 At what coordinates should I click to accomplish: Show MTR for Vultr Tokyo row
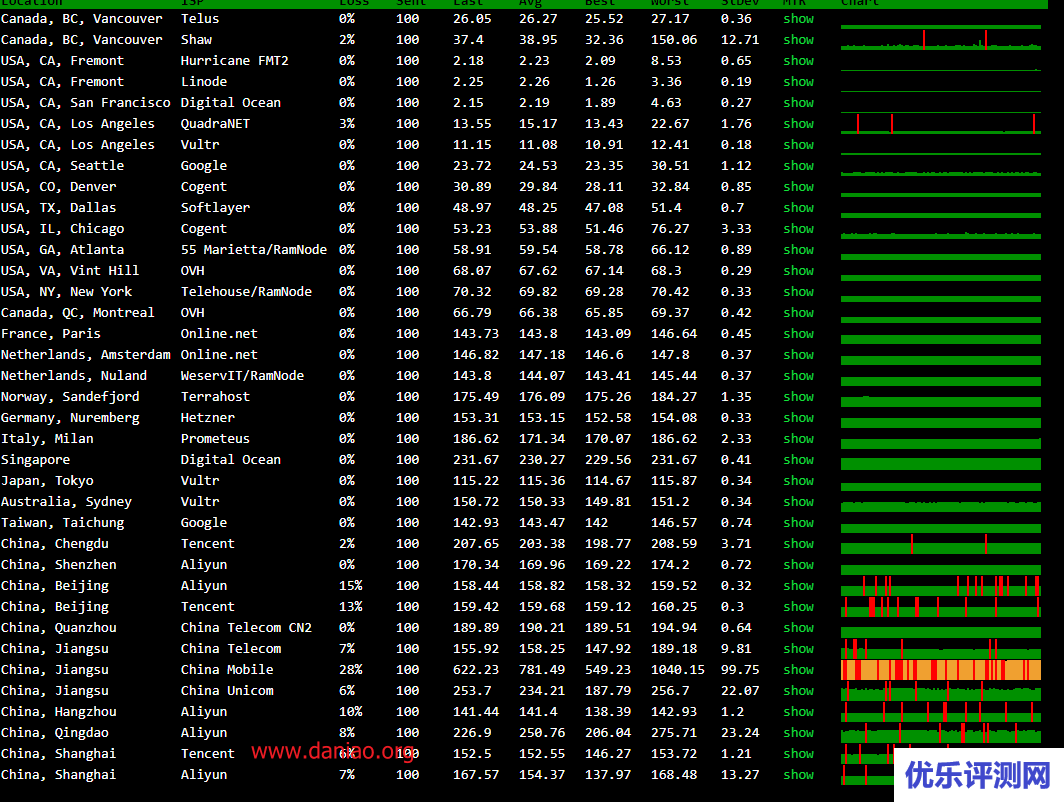[x=798, y=481]
